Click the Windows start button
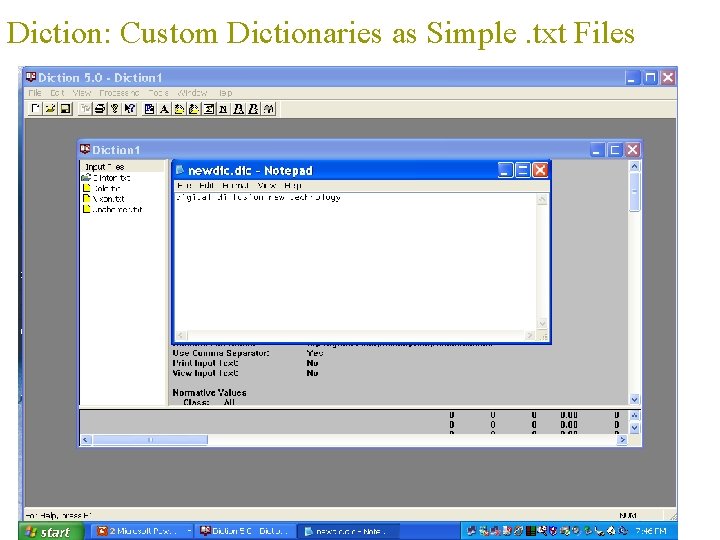Image resolution: width=720 pixels, height=540 pixels. tap(51, 531)
